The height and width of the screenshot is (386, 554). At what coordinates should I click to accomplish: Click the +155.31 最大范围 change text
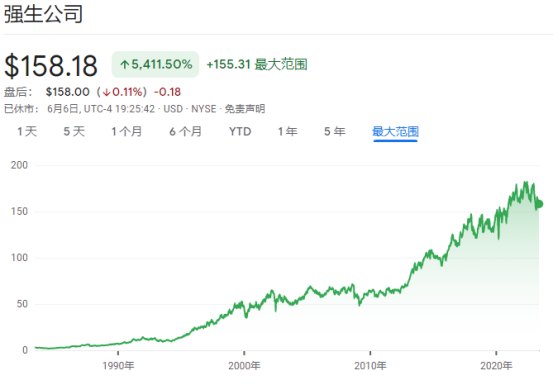coord(257,65)
